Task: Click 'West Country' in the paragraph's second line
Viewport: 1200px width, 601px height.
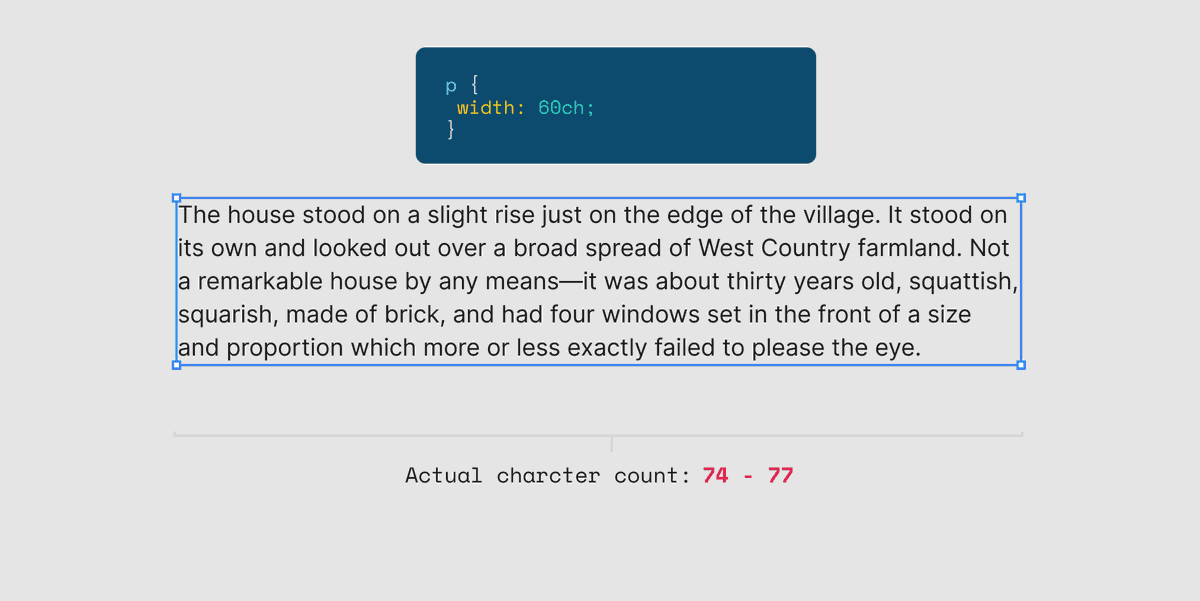Action: (775, 248)
